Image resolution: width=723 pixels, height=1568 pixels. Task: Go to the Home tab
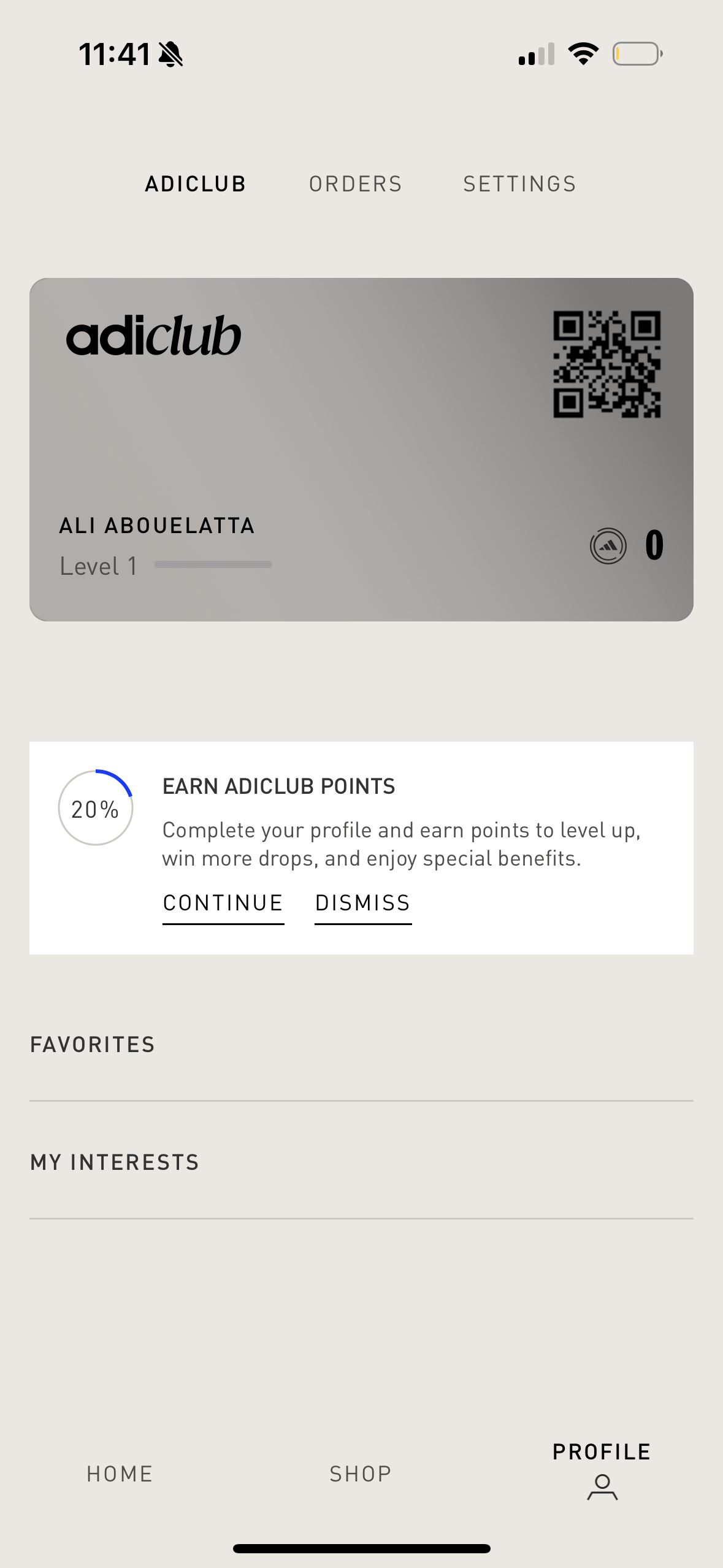120,1474
